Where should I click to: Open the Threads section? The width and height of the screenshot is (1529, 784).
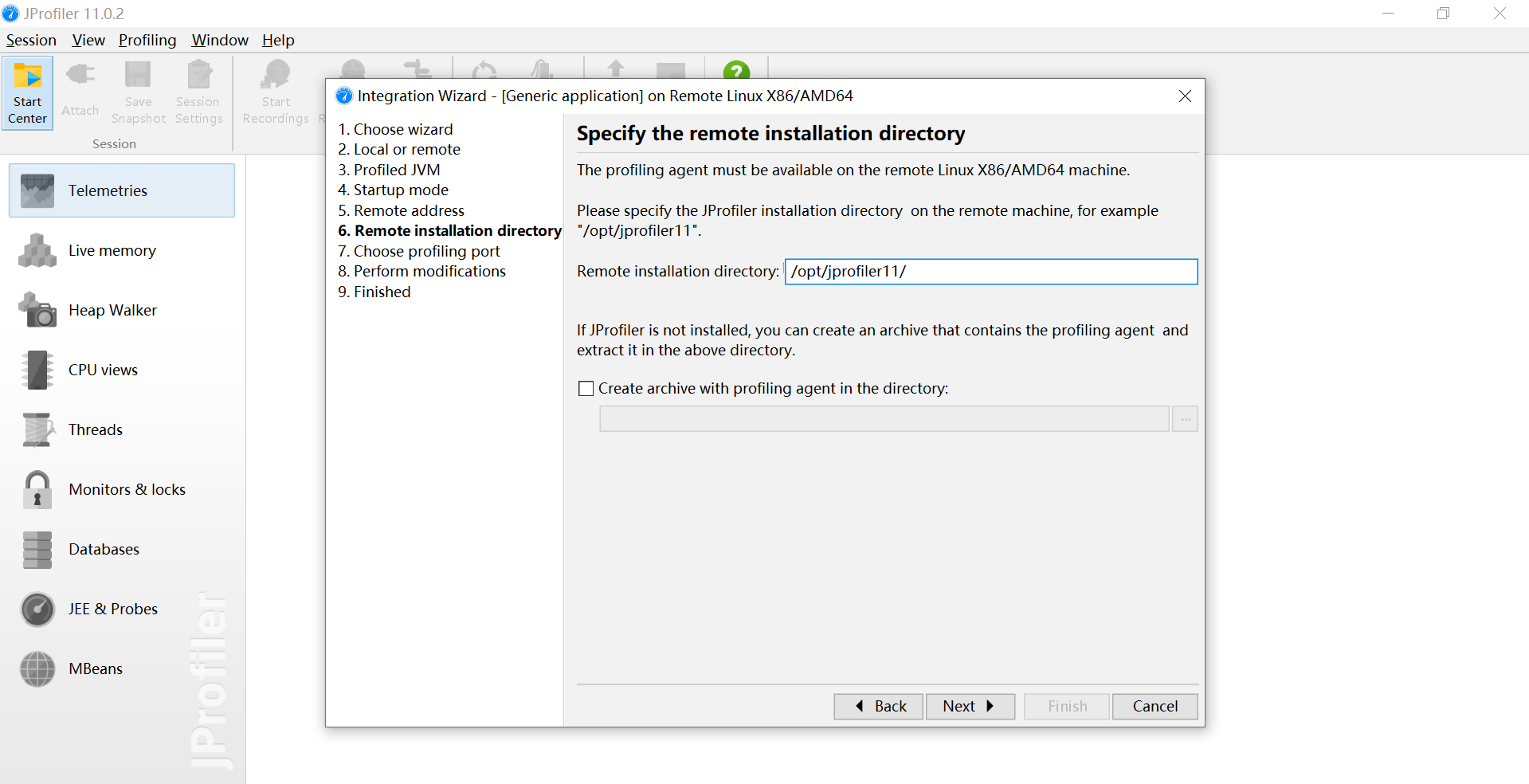pyautogui.click(x=122, y=429)
